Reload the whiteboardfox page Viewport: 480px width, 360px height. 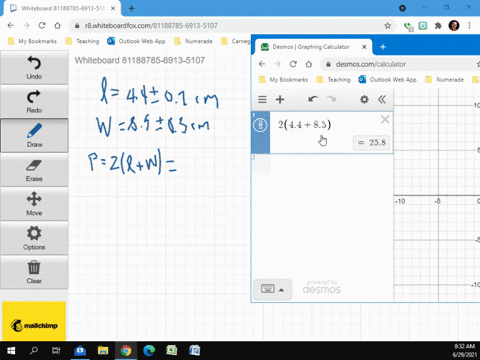(42, 26)
